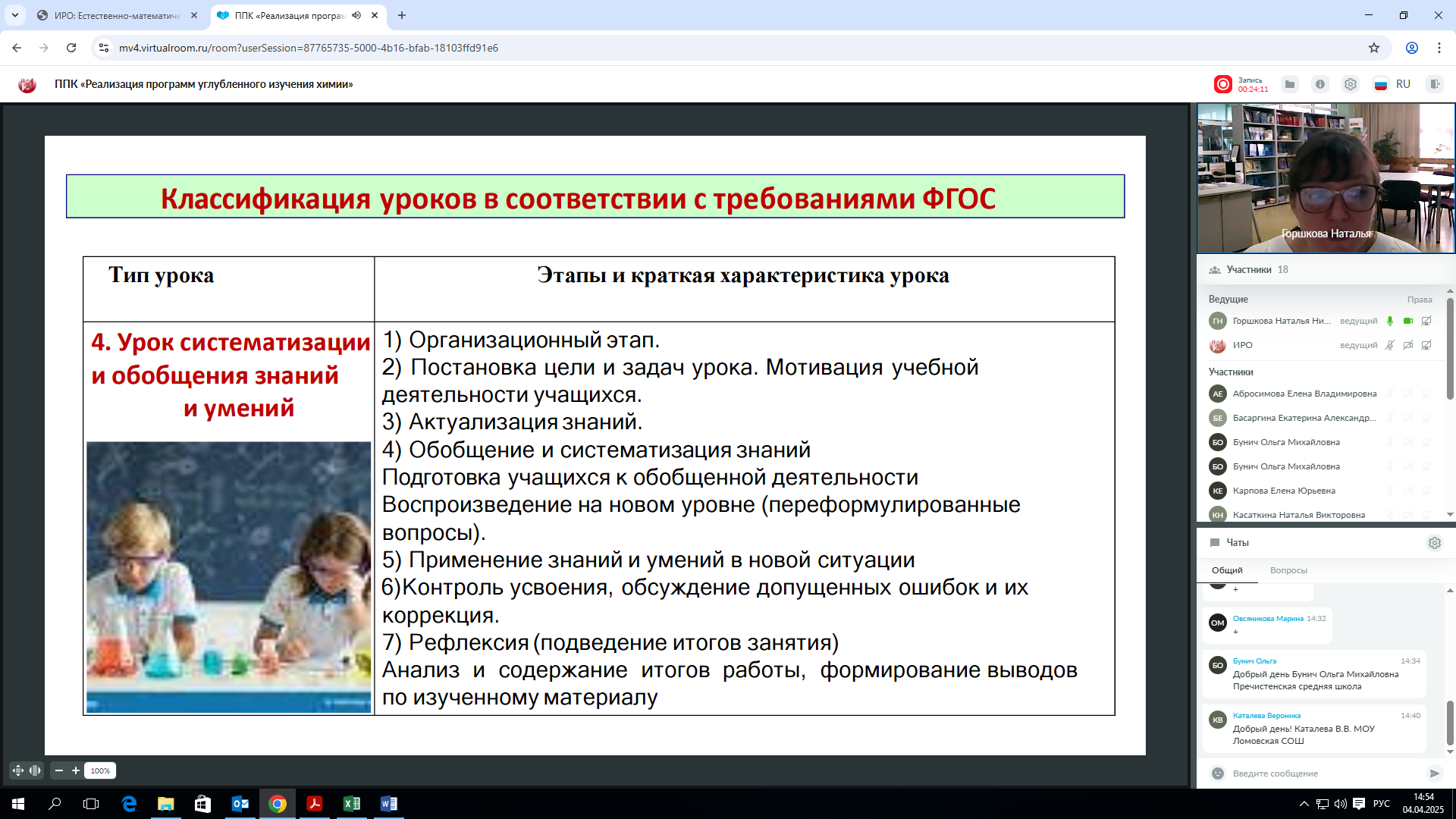Go back in browser
The height and width of the screenshot is (819, 1456).
tap(17, 48)
